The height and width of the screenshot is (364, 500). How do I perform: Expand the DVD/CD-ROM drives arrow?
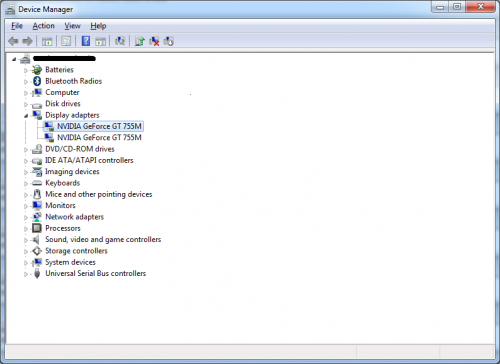coord(26,150)
